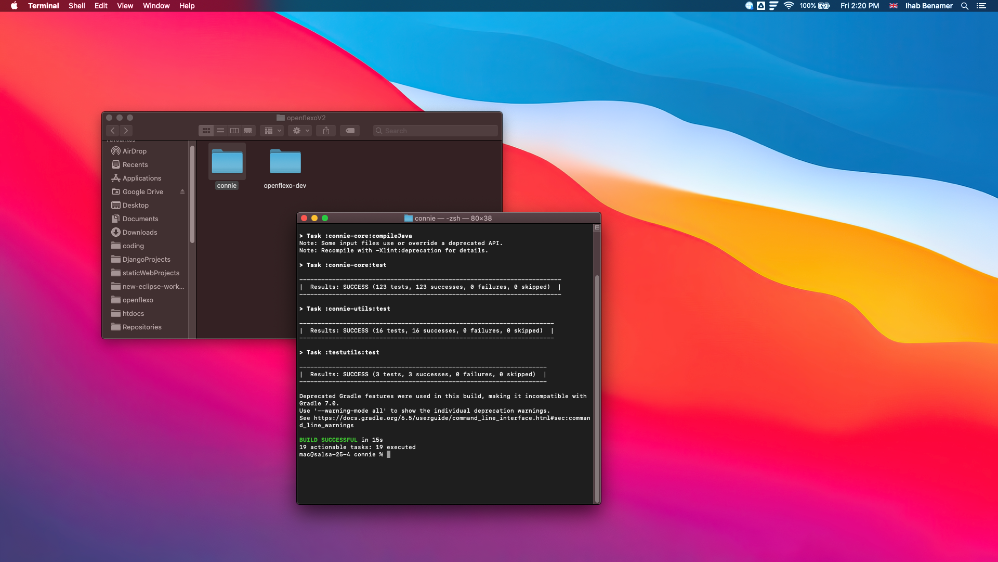Click the UK flag input source
Screen dimensions: 998x562
click(x=893, y=6)
